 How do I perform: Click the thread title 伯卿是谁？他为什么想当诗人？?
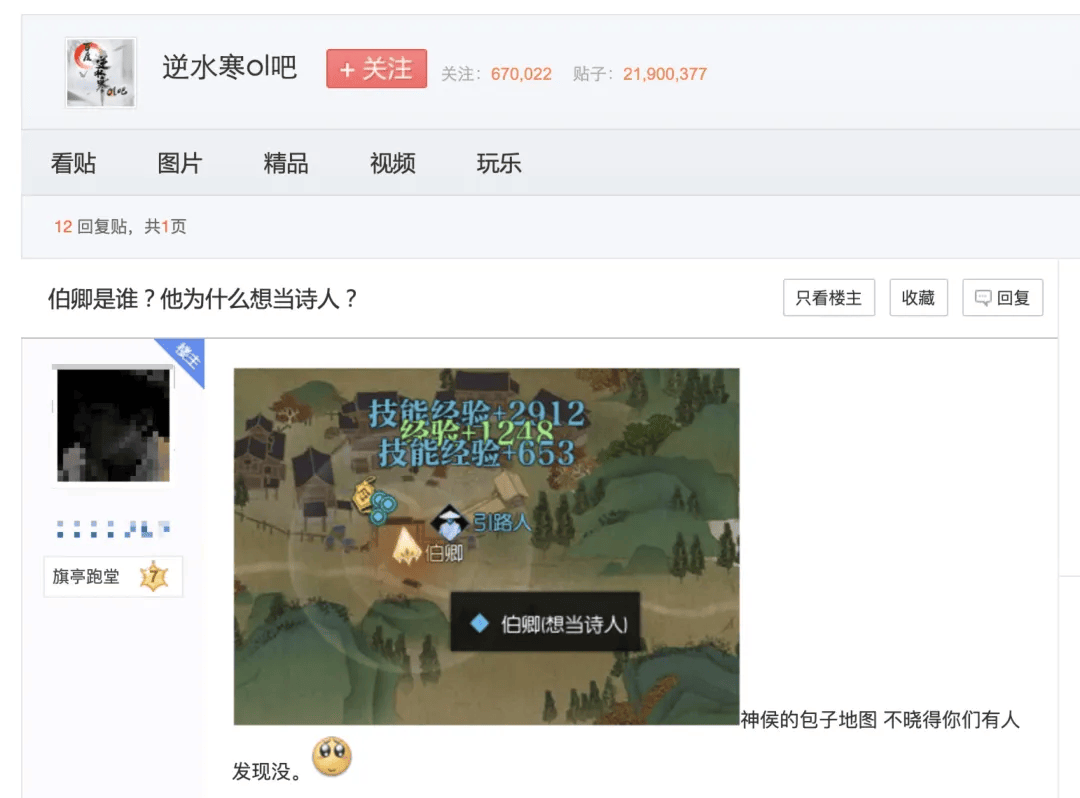202,299
